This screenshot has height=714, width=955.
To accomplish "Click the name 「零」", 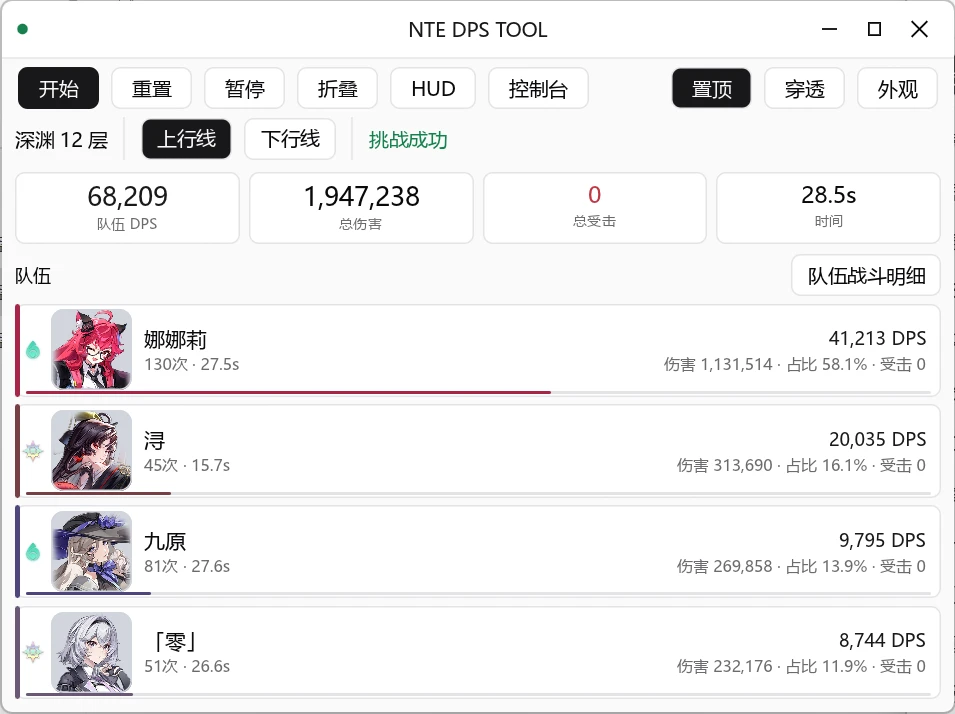I will (x=174, y=642).
